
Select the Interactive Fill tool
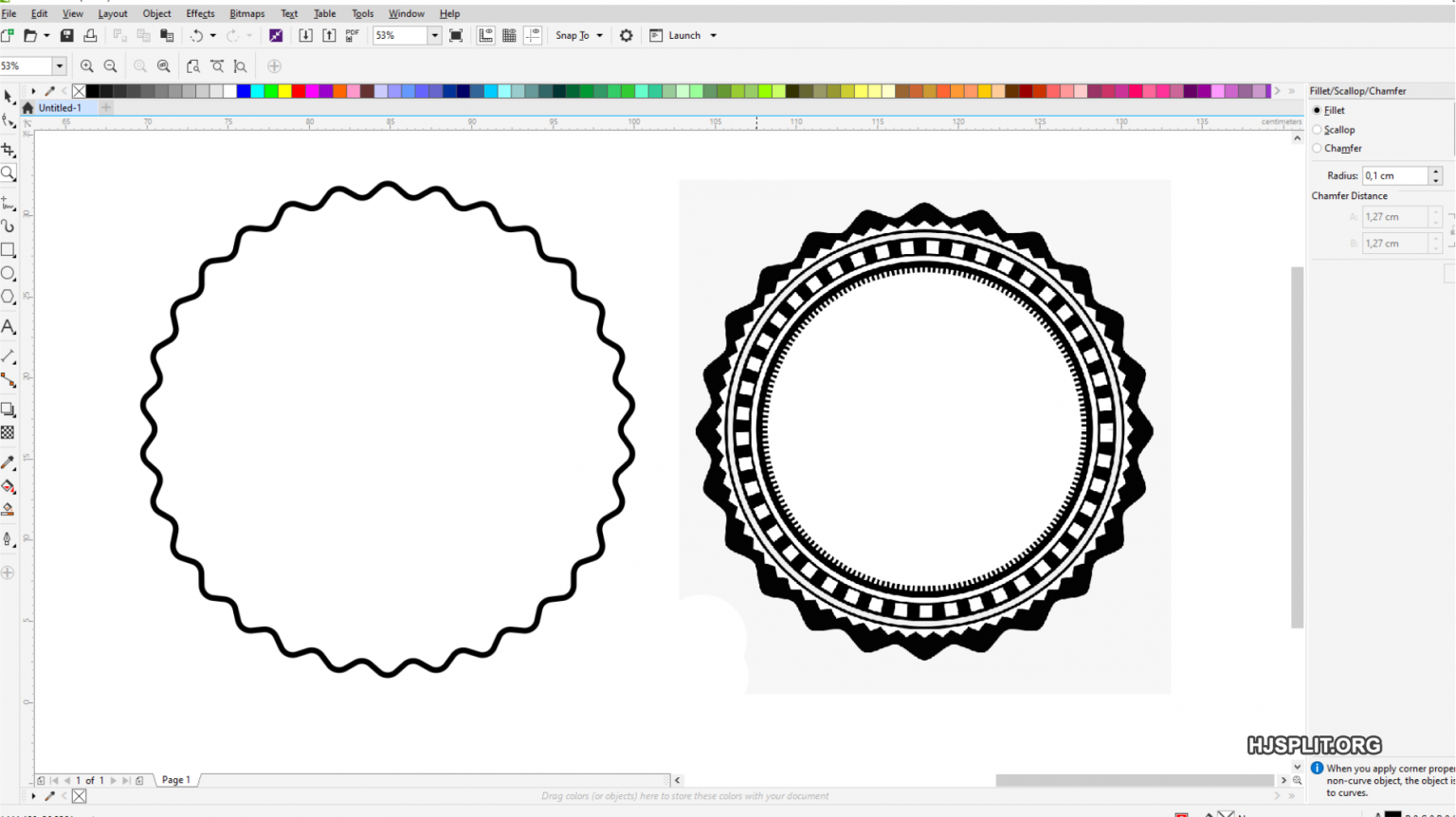(x=9, y=486)
